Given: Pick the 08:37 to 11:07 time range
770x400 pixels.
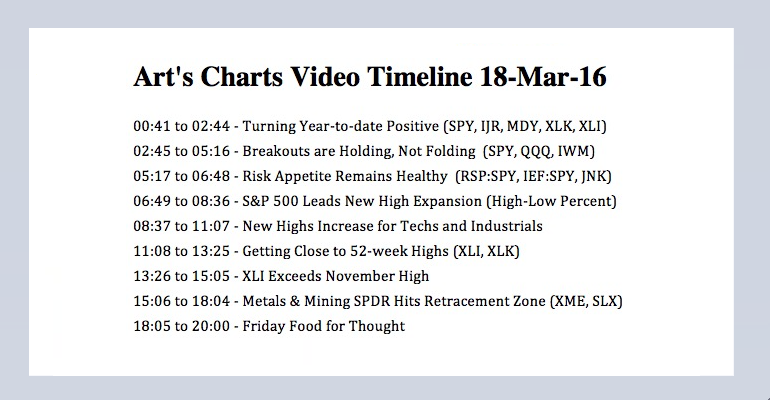Looking at the screenshot, I should [x=181, y=227].
